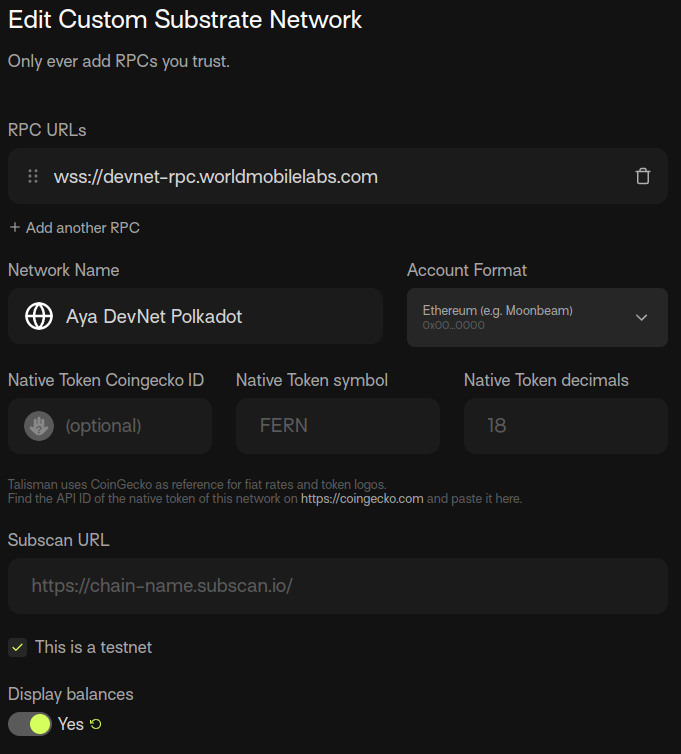Click the 0x00...0000 account format example

coord(454,326)
